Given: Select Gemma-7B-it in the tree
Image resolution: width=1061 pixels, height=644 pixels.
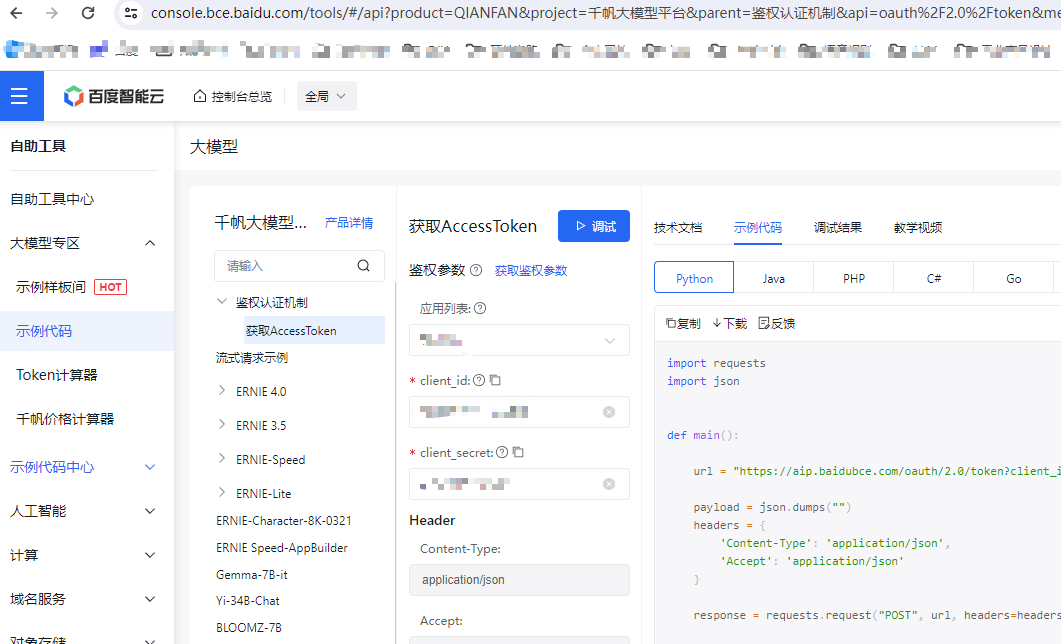Looking at the screenshot, I should tap(252, 575).
